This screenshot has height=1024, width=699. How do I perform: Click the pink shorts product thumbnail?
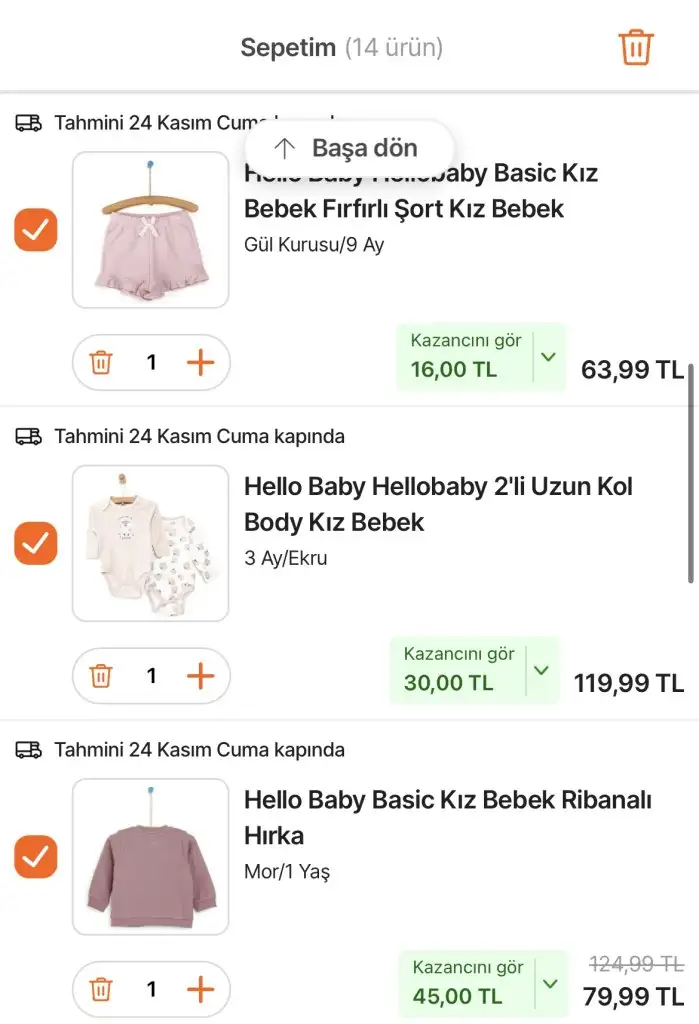[x=151, y=230]
